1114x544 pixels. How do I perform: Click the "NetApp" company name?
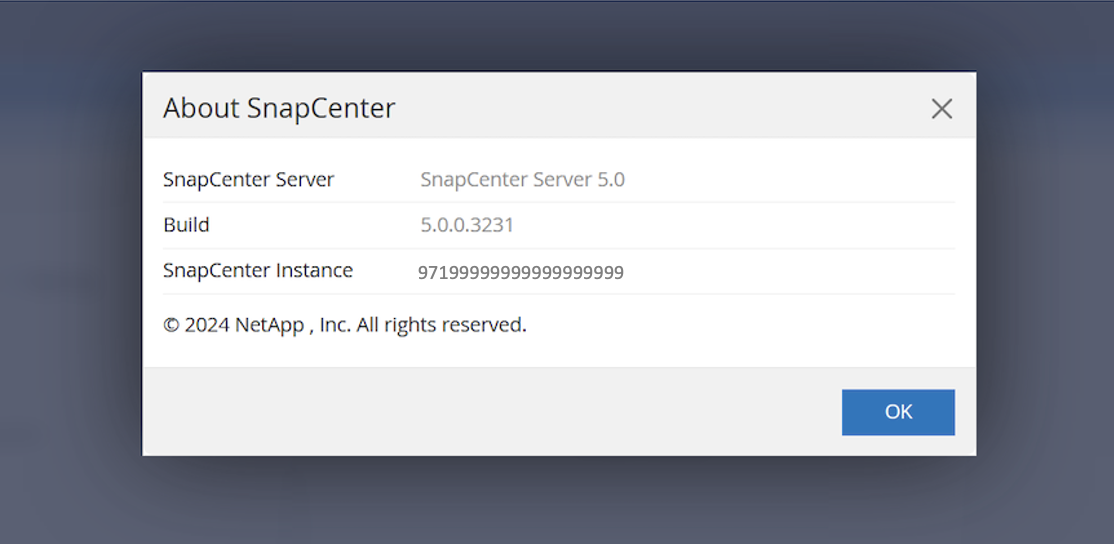click(269, 325)
